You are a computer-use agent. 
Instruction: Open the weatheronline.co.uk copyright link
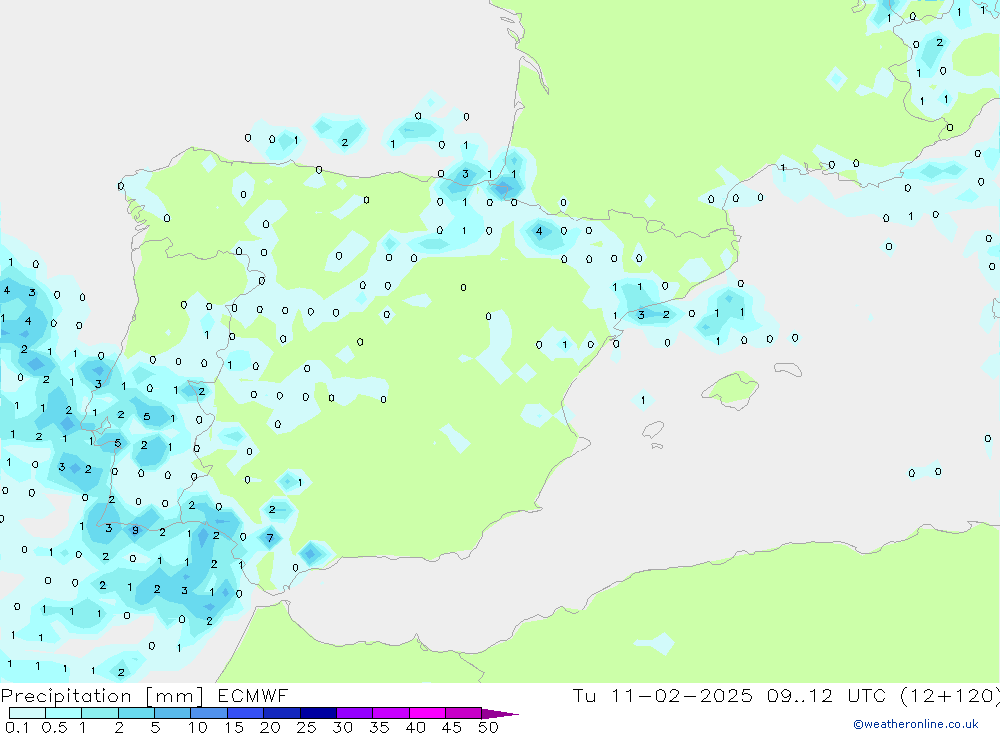point(916,724)
